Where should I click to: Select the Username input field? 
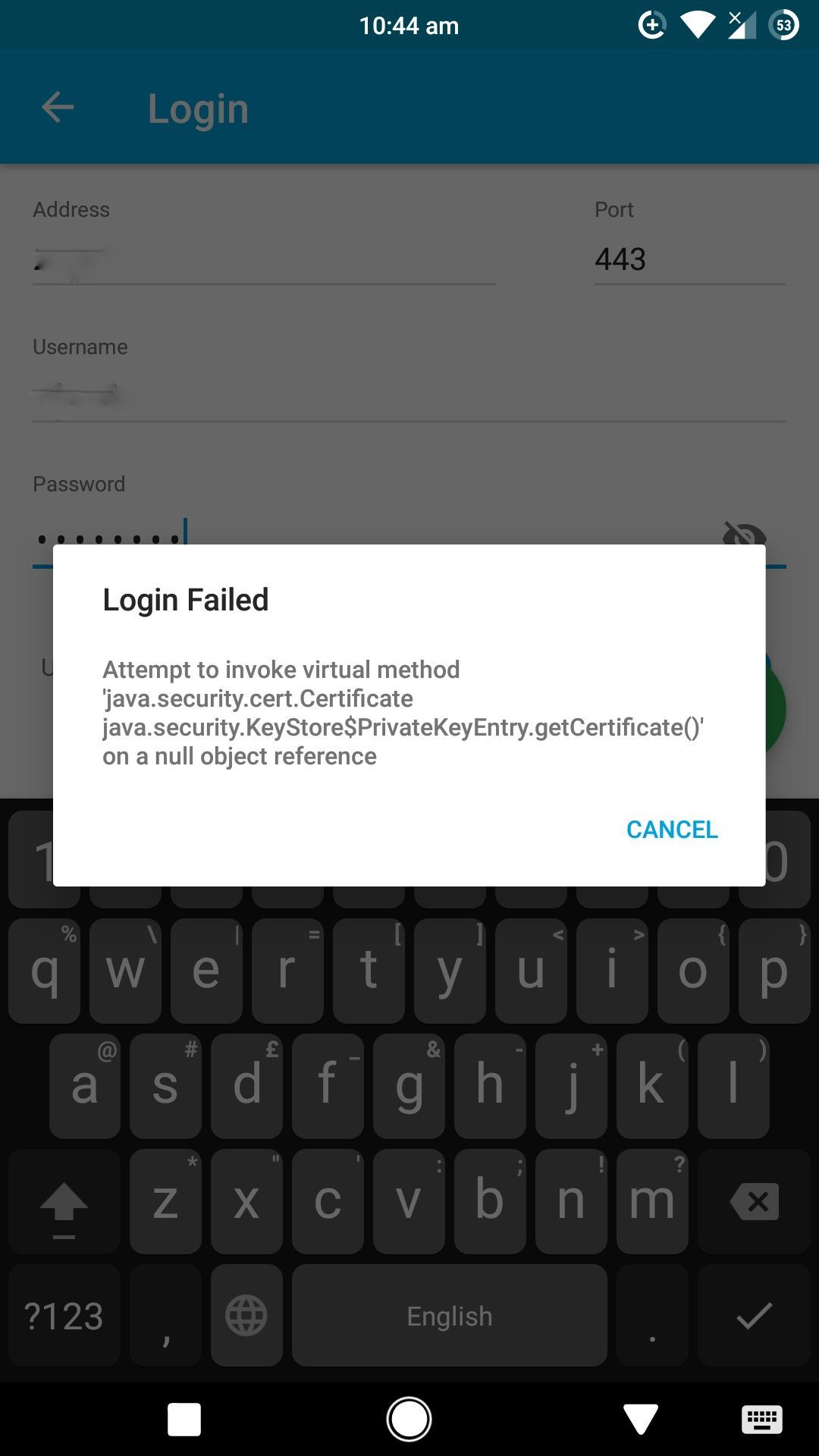(409, 397)
